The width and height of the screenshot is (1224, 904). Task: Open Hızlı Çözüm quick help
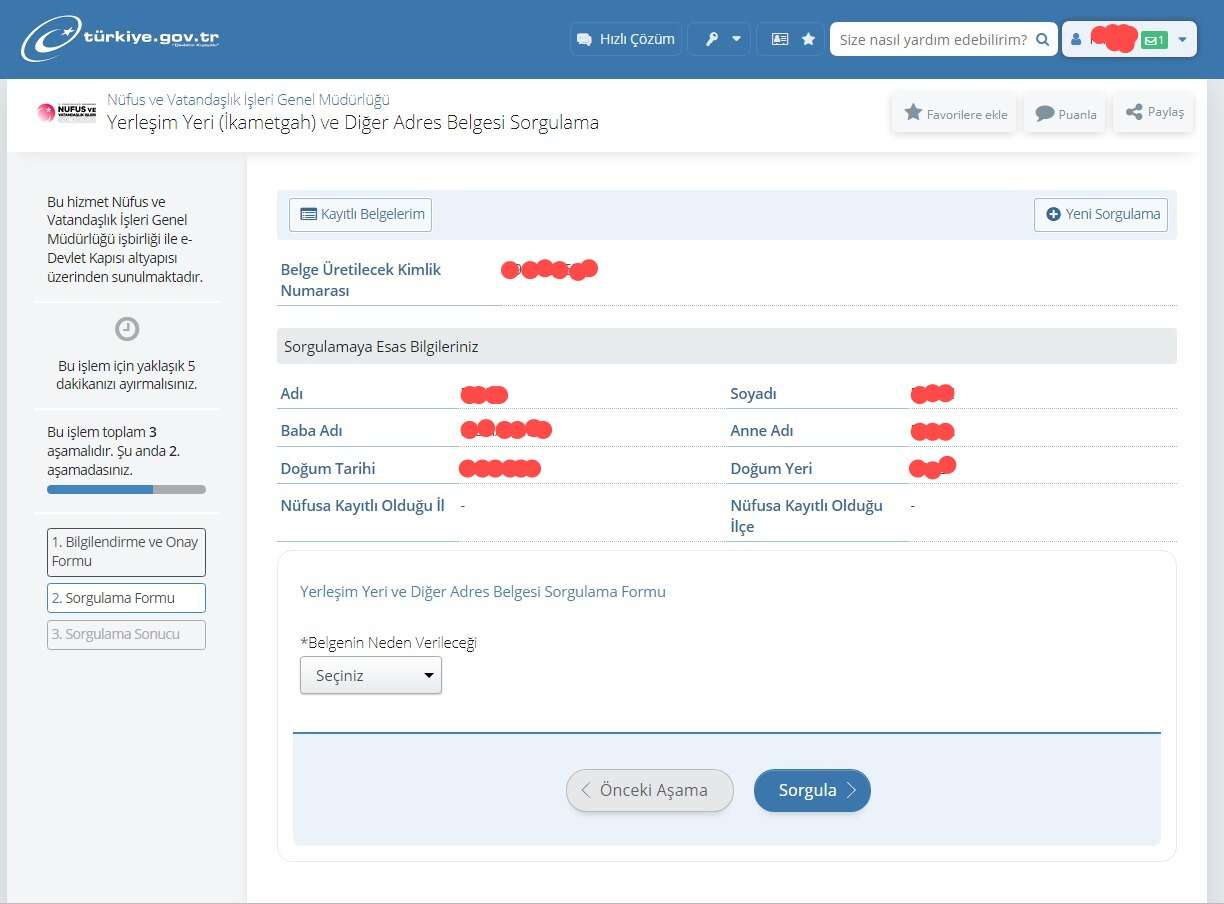tap(626, 39)
